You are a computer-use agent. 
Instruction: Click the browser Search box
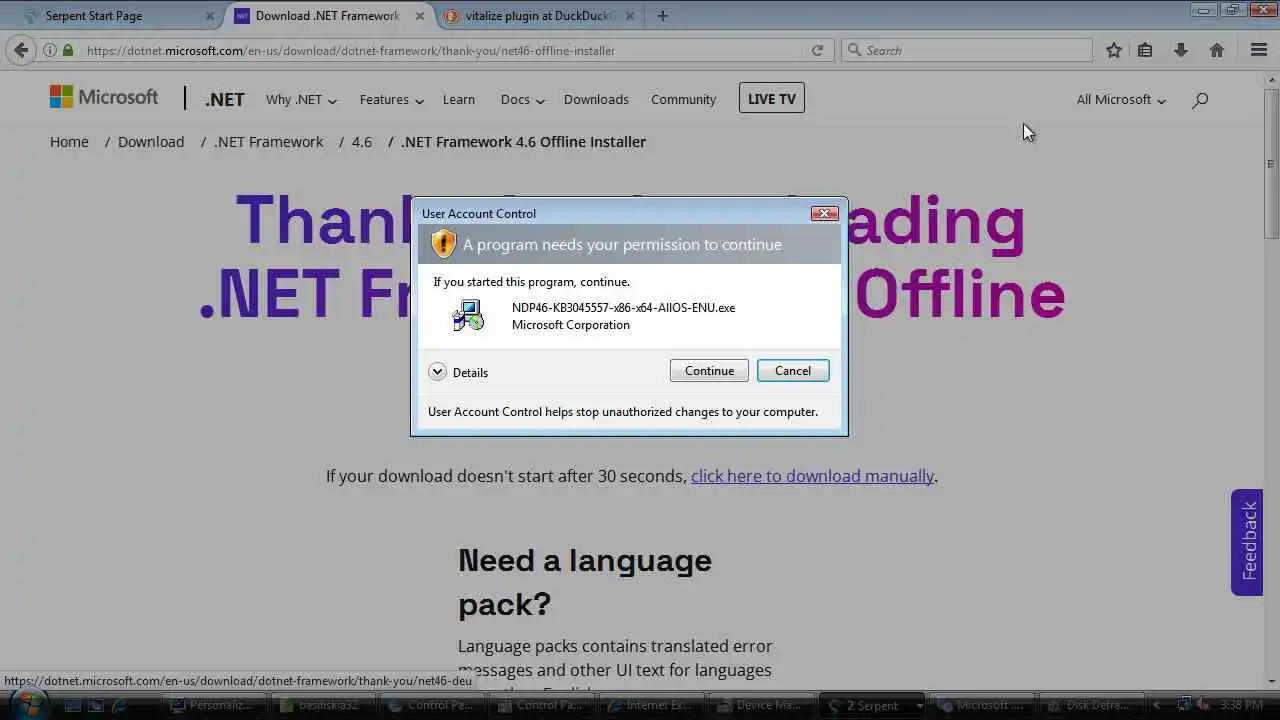(x=967, y=50)
